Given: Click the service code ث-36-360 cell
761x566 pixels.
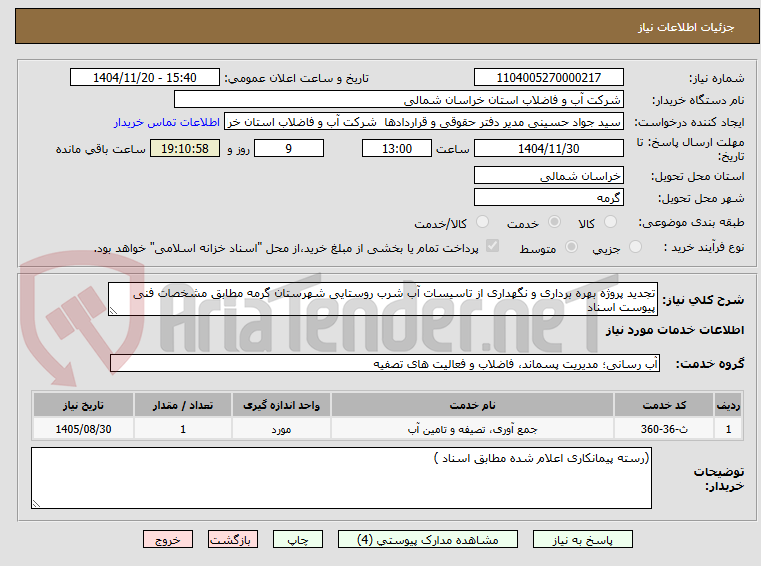Looking at the screenshot, I should point(664,429).
